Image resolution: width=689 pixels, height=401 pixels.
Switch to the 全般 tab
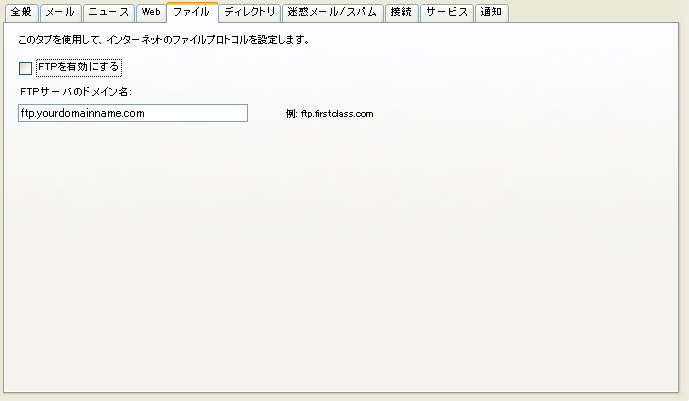coord(21,13)
